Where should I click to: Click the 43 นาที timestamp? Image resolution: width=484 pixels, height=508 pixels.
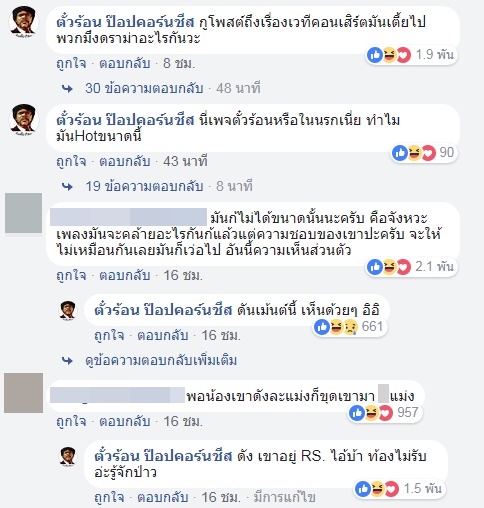pos(185,161)
